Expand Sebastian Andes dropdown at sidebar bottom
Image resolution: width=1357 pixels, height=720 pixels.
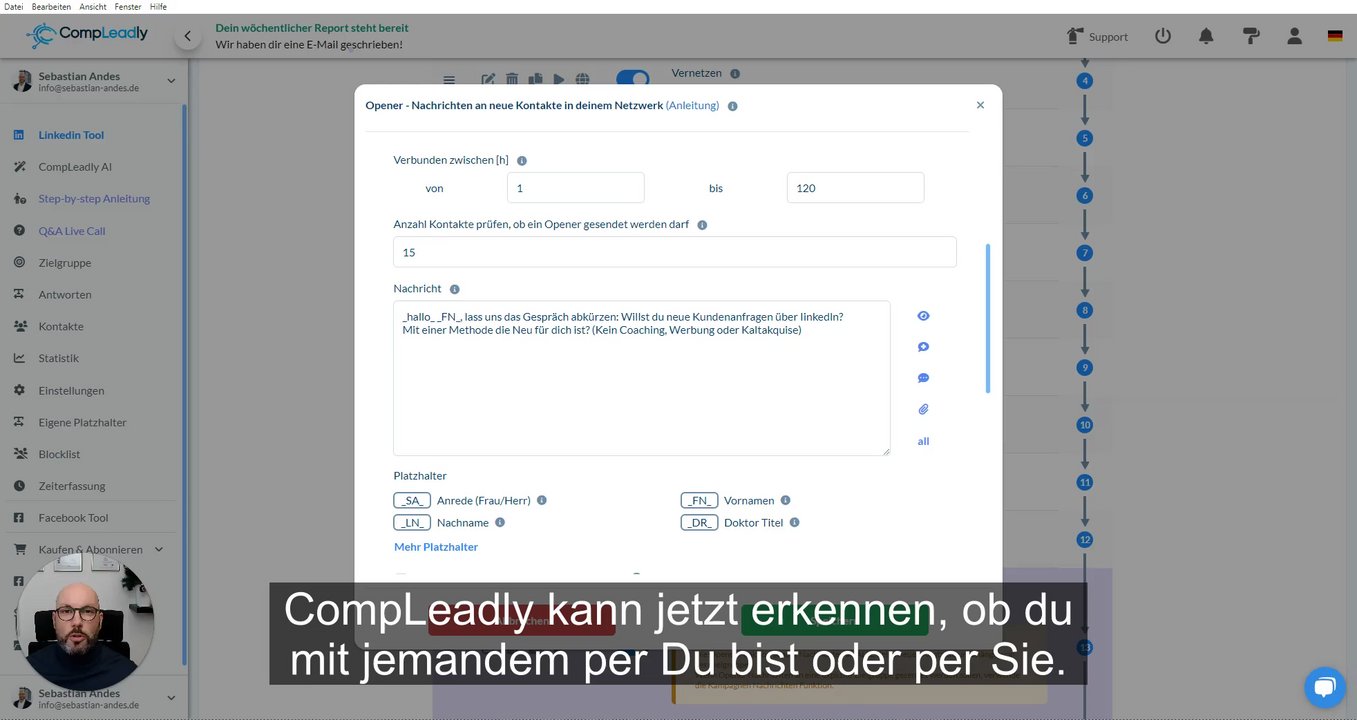[x=171, y=698]
